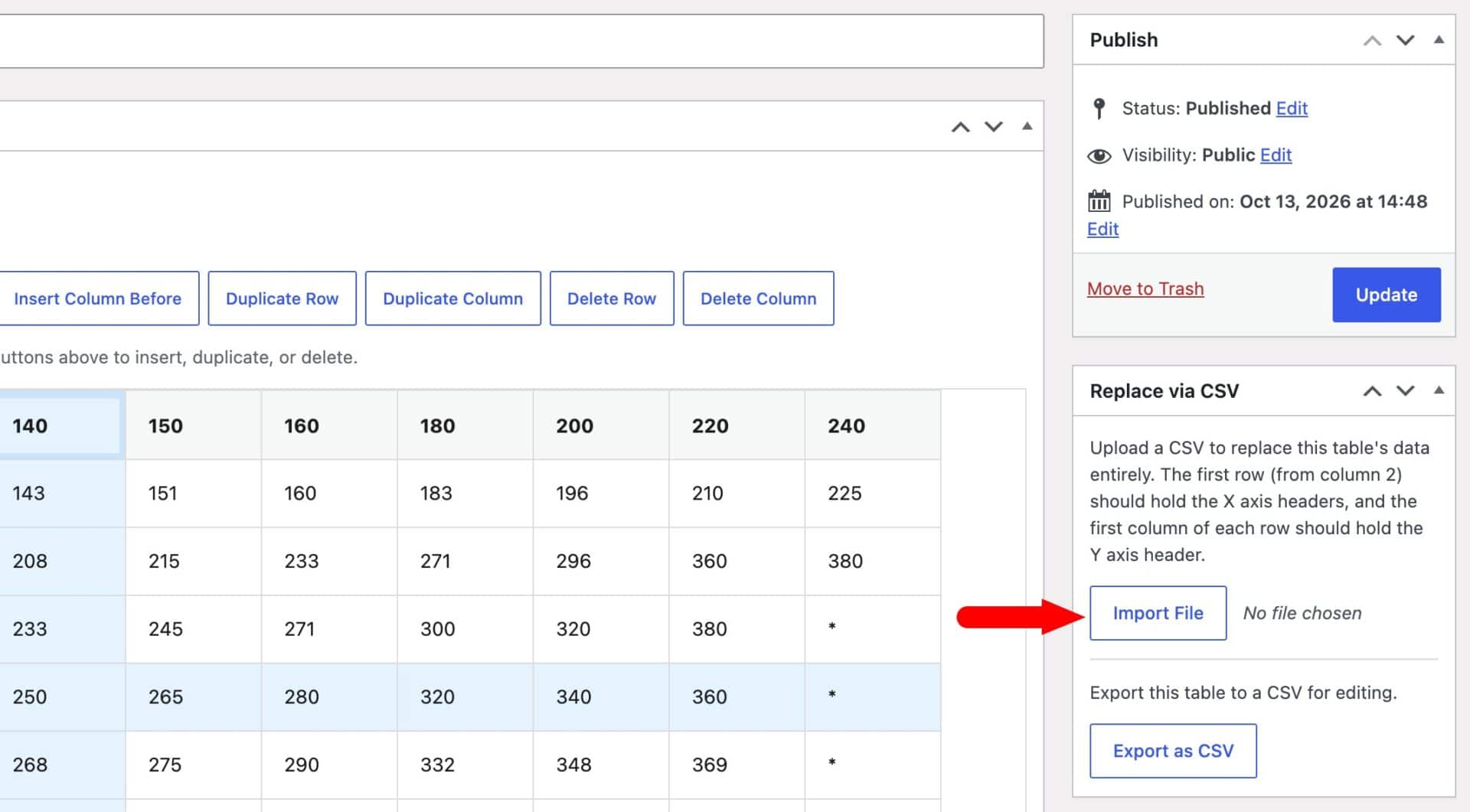Viewport: 1470px width, 812px height.
Task: Edit the post status
Action: pos(1292,109)
